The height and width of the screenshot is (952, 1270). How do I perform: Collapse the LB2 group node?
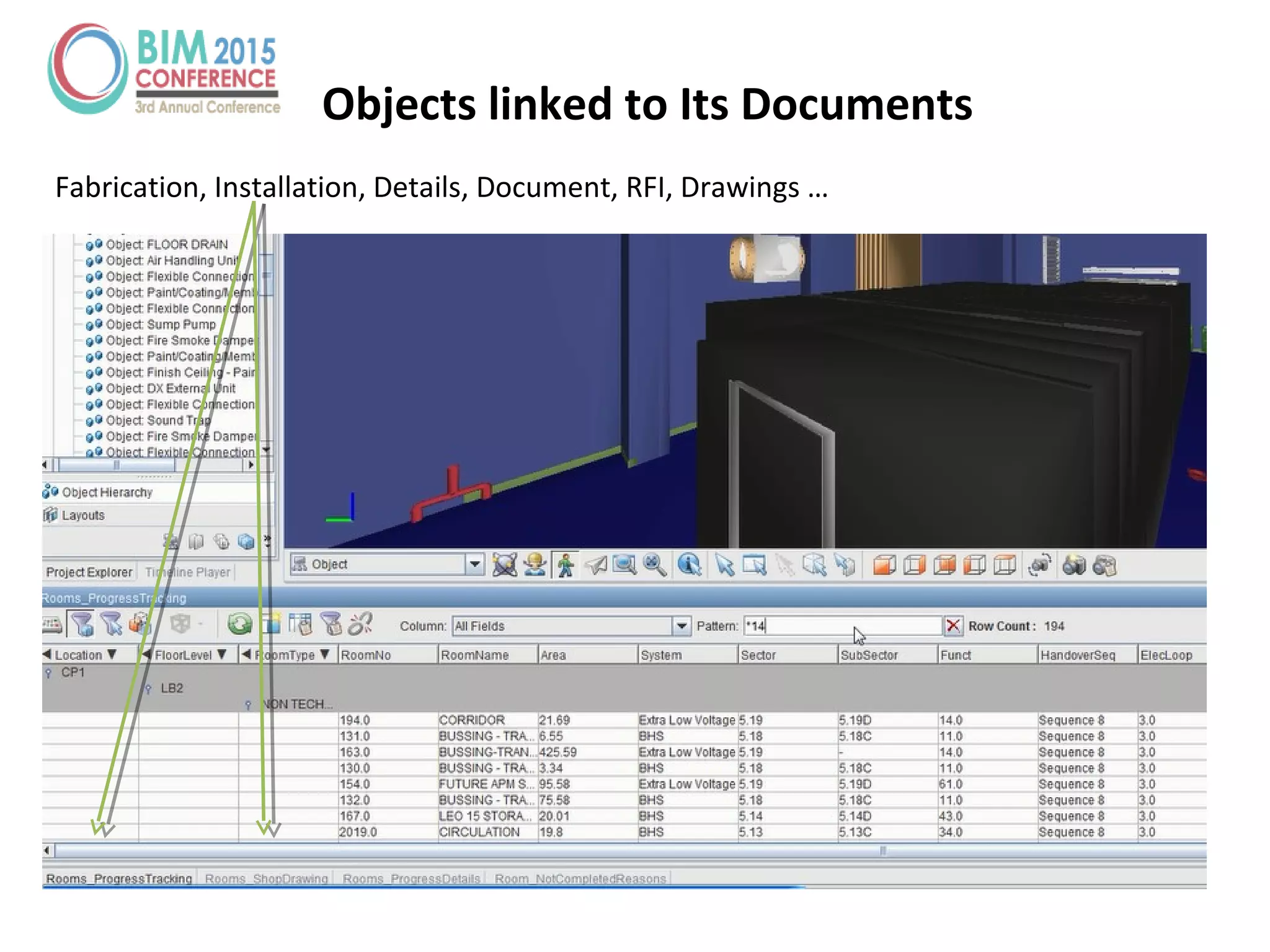tap(148, 689)
